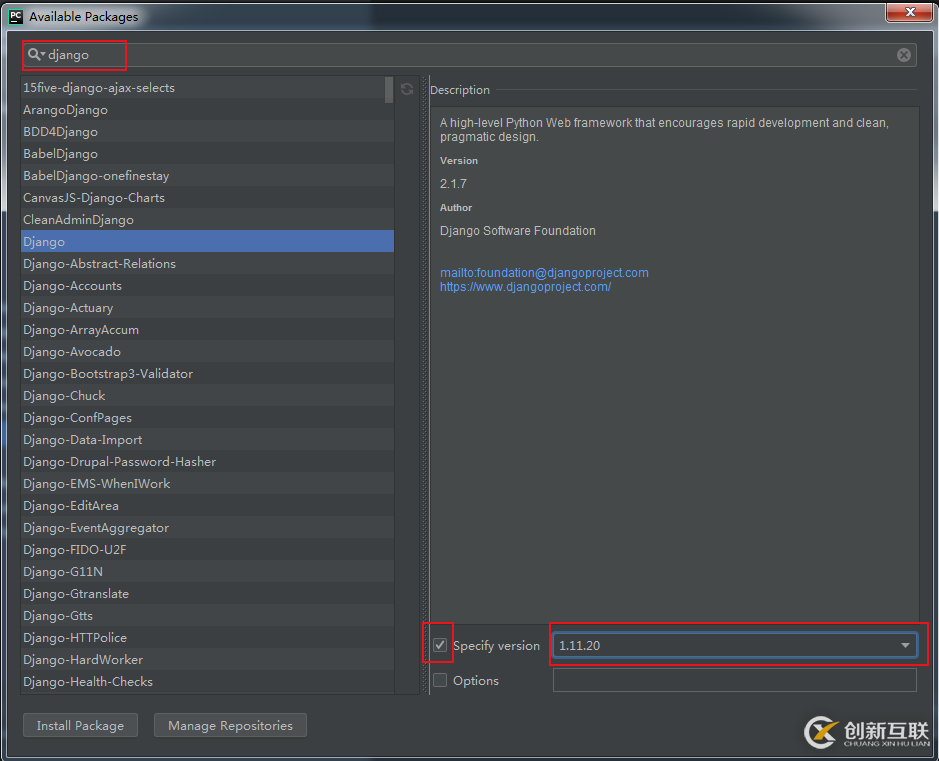Open the foundation@djangoproject.com mail link
This screenshot has height=761, width=939.
(x=544, y=273)
